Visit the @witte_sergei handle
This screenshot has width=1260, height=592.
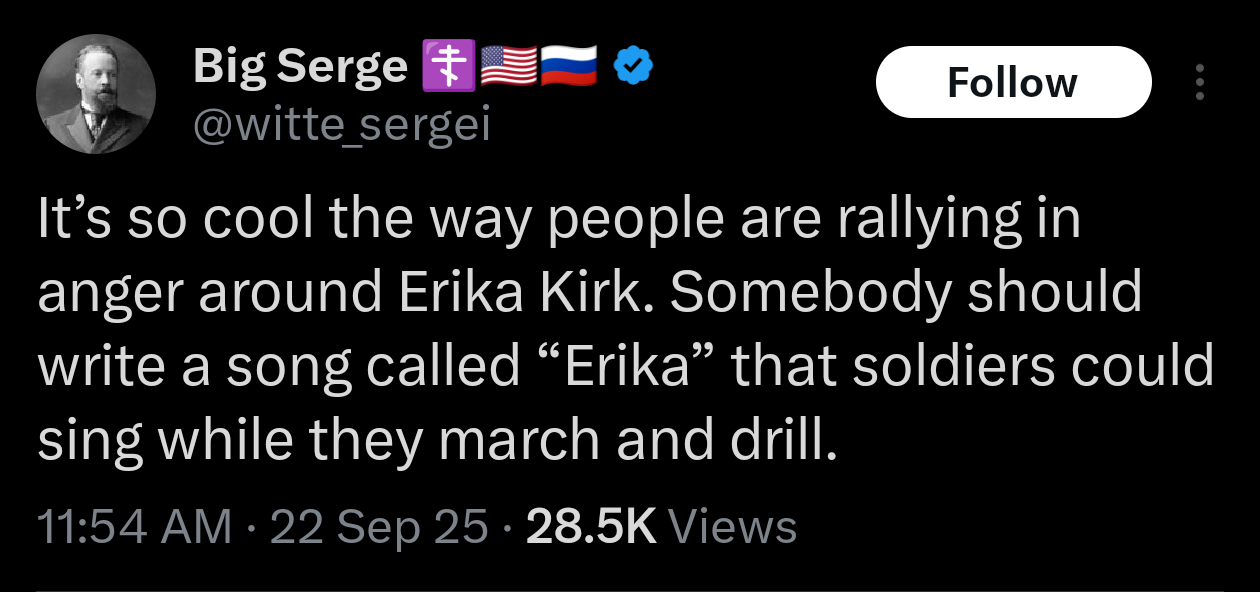point(341,127)
